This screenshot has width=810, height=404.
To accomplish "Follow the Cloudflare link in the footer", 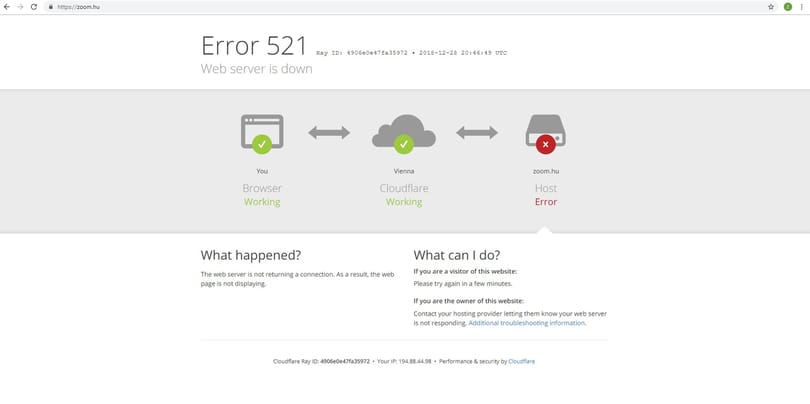I will point(522,361).
